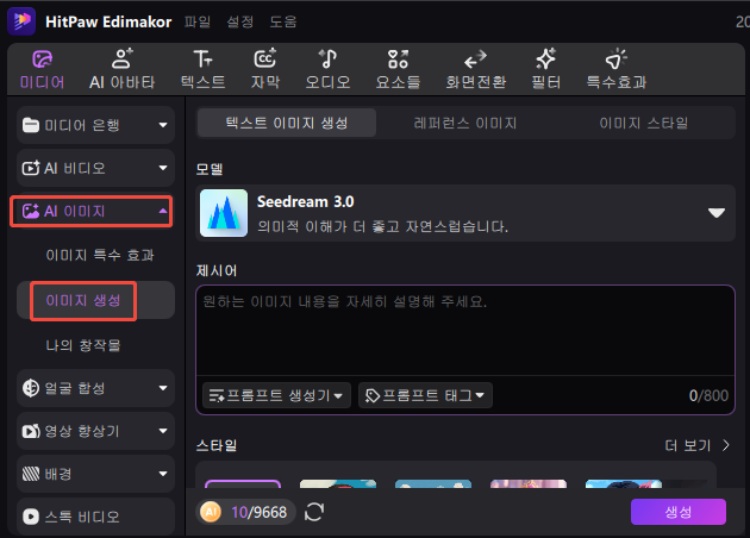This screenshot has width=750, height=538.
Task: Click the AI 이미지 sidebar icon
Action: coord(31,211)
